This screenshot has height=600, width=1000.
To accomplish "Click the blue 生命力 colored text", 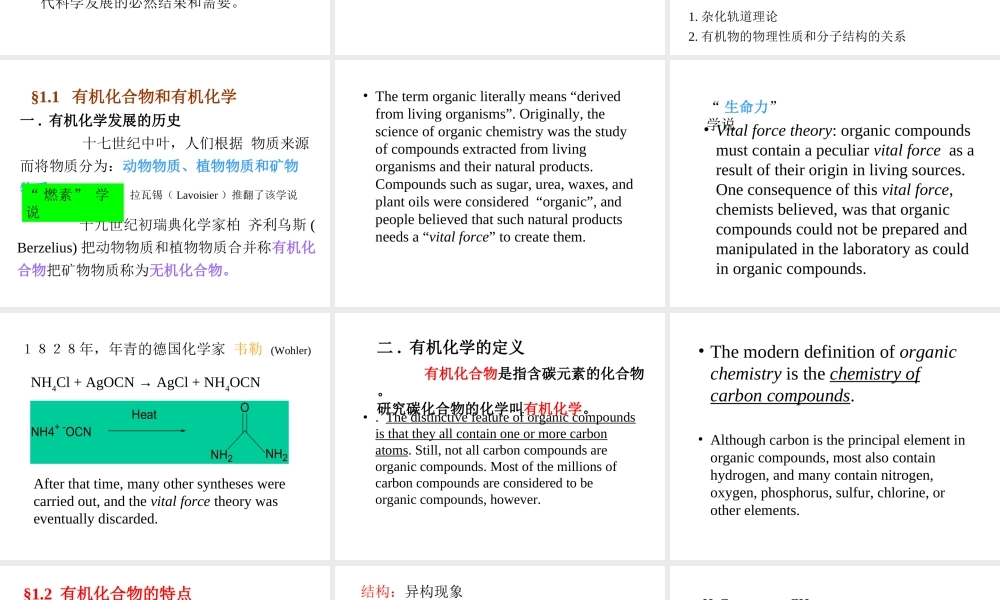I will (x=745, y=103).
